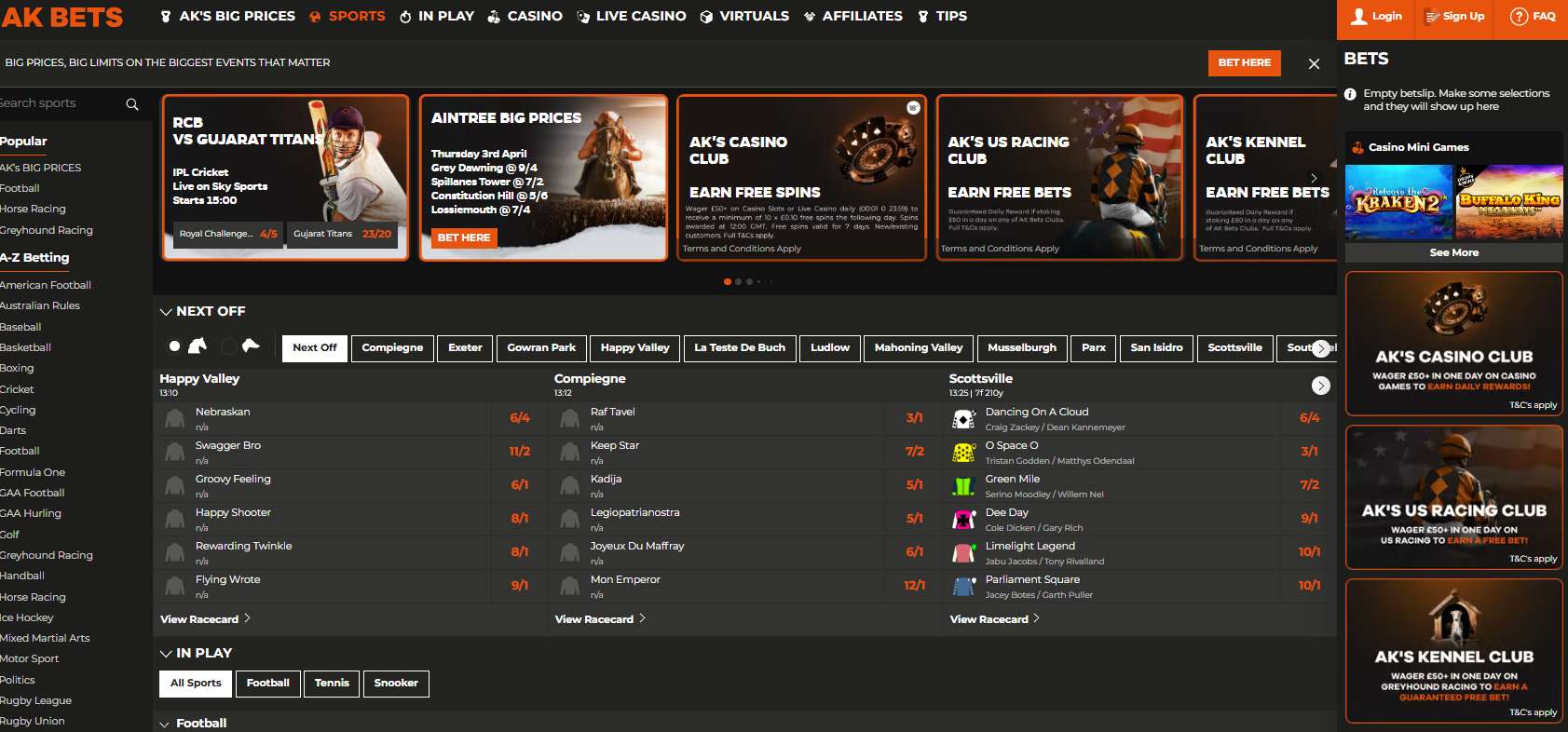Bet Gujarat Titans at 23/20

point(342,235)
